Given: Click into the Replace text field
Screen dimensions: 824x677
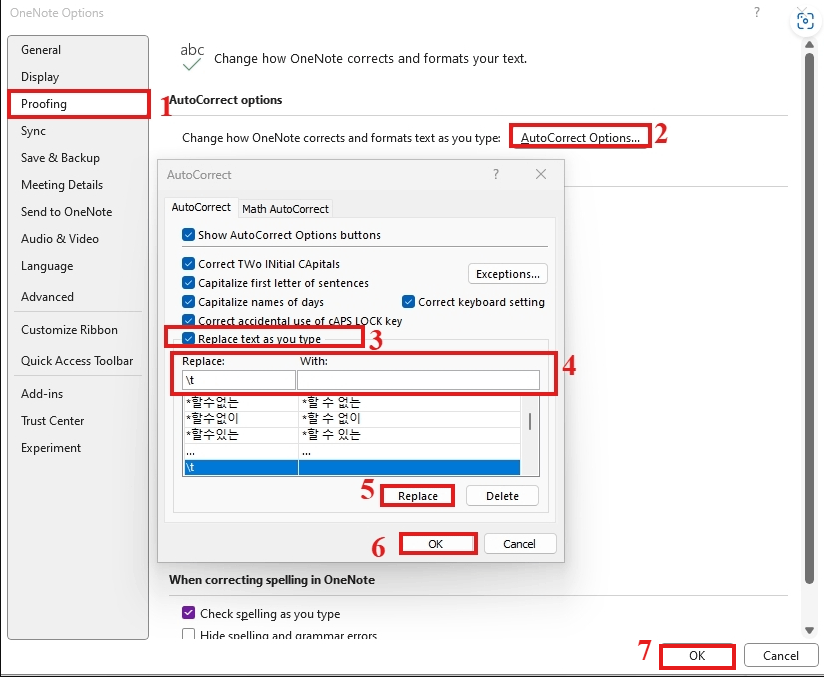Looking at the screenshot, I should click(239, 380).
